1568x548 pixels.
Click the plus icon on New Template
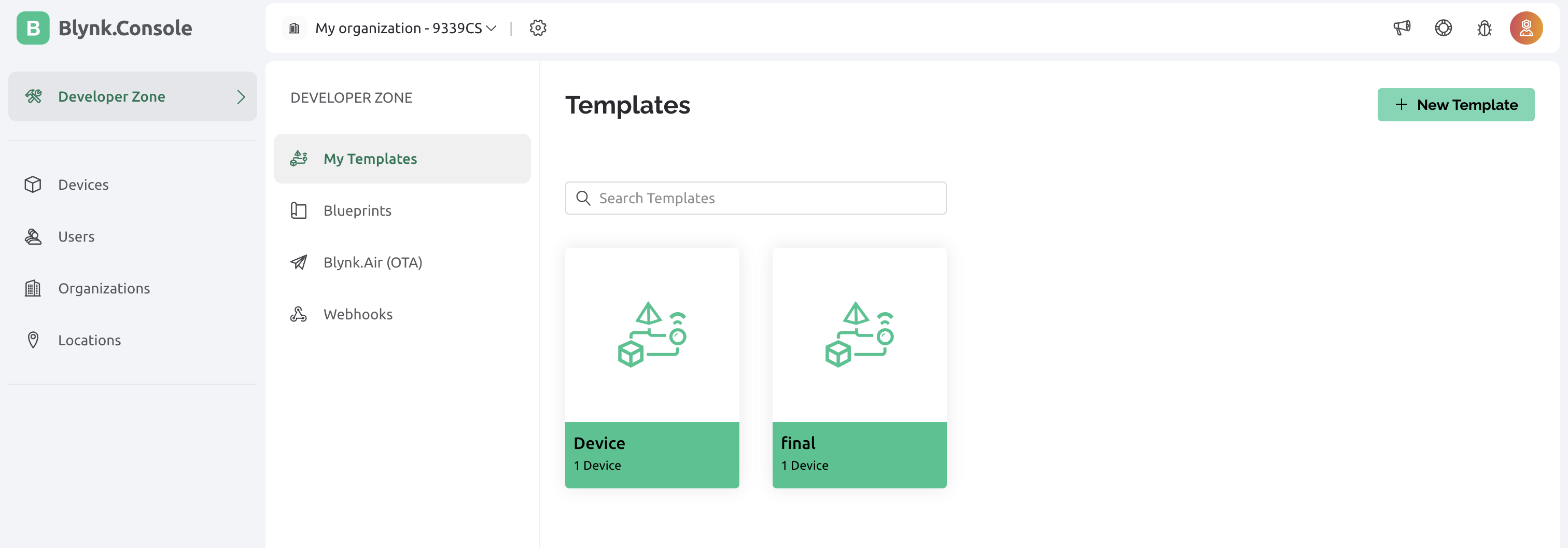[1401, 105]
